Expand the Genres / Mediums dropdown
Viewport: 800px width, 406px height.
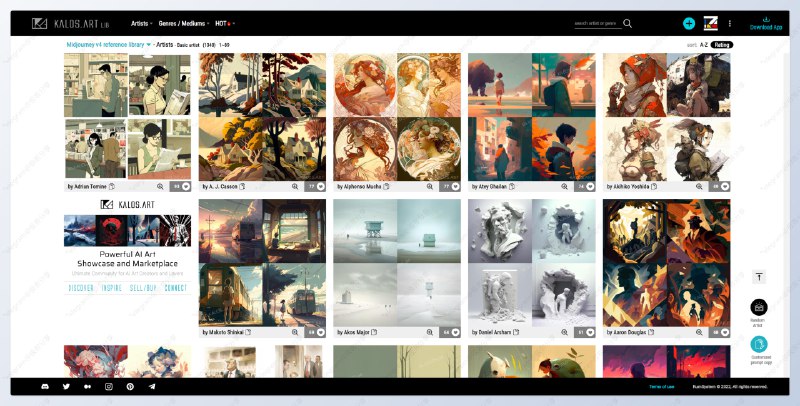(x=184, y=23)
